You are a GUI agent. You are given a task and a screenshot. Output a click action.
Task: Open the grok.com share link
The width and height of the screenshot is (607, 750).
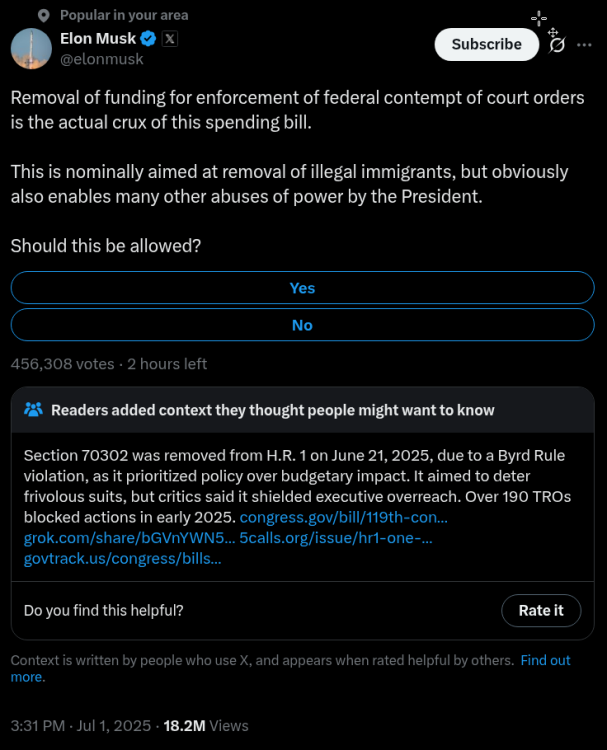[129, 538]
